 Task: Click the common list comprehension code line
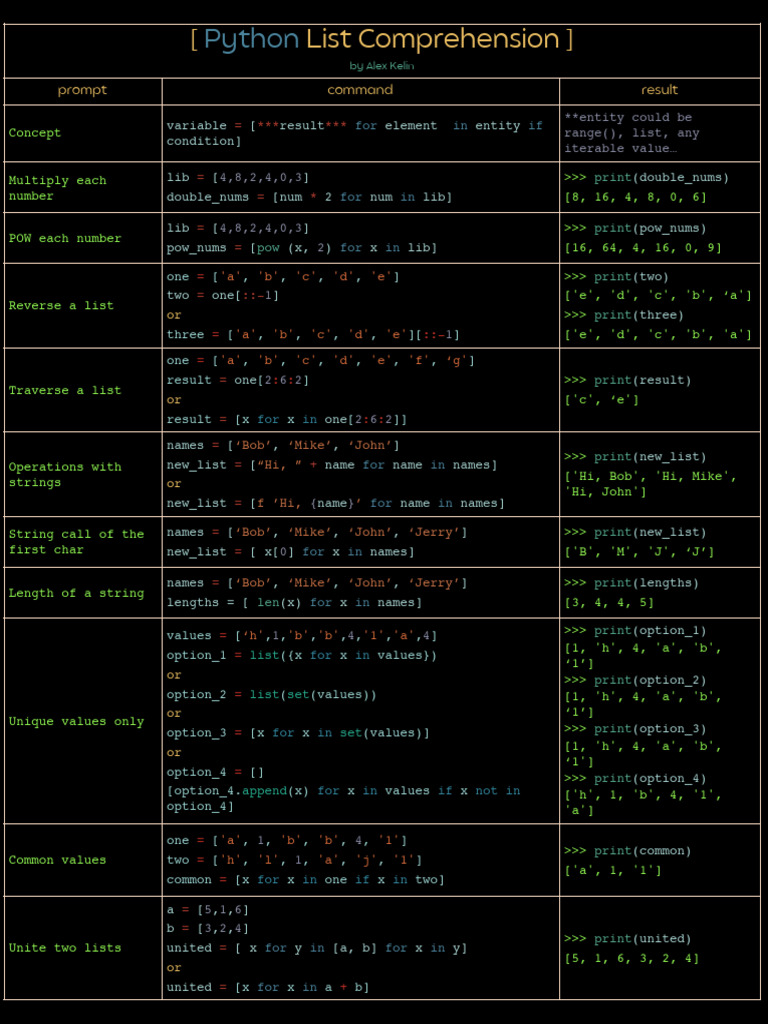click(x=305, y=880)
